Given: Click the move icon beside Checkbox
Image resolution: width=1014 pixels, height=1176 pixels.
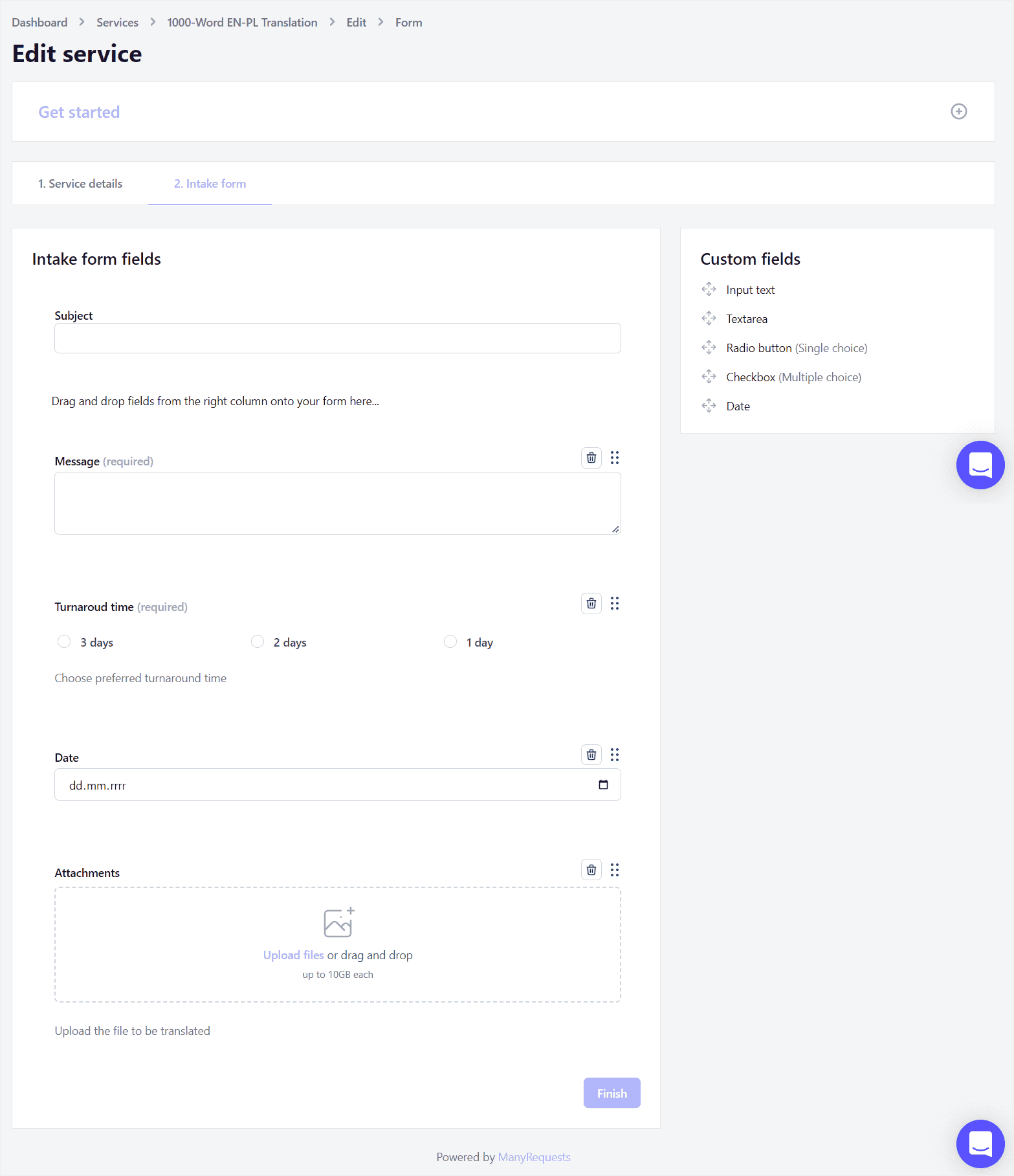Looking at the screenshot, I should click(709, 377).
